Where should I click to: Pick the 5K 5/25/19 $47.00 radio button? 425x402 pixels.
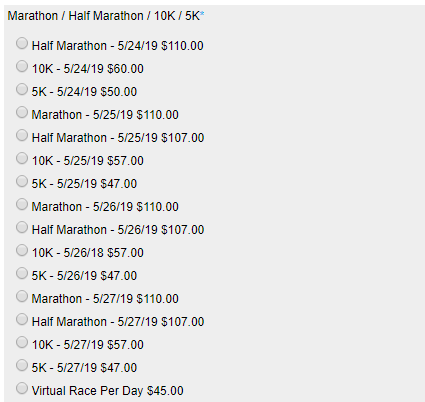point(22,181)
